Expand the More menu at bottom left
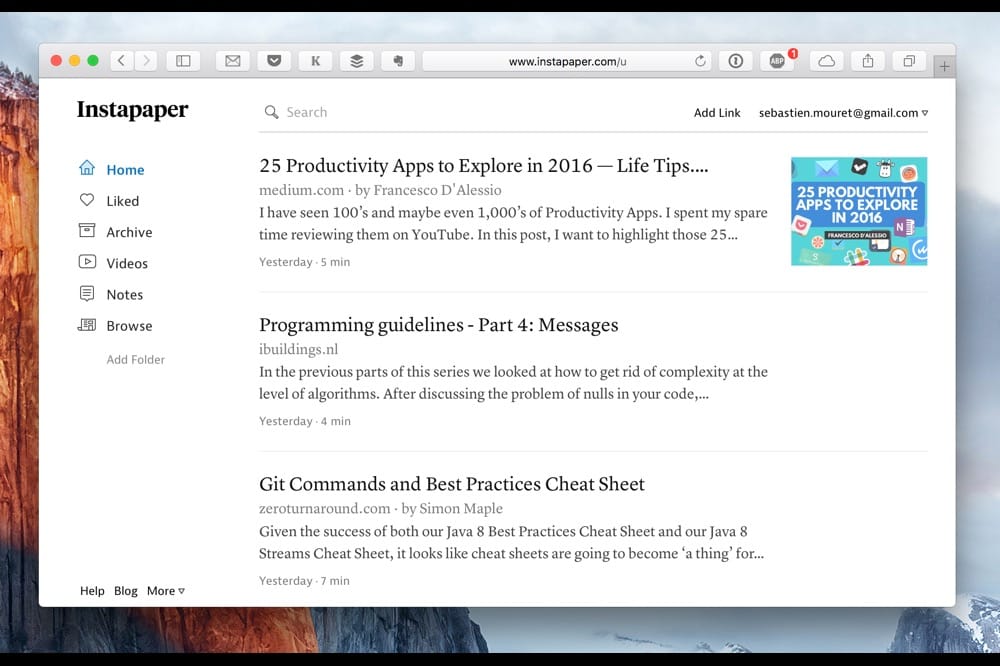The width and height of the screenshot is (1000, 666). pos(164,591)
